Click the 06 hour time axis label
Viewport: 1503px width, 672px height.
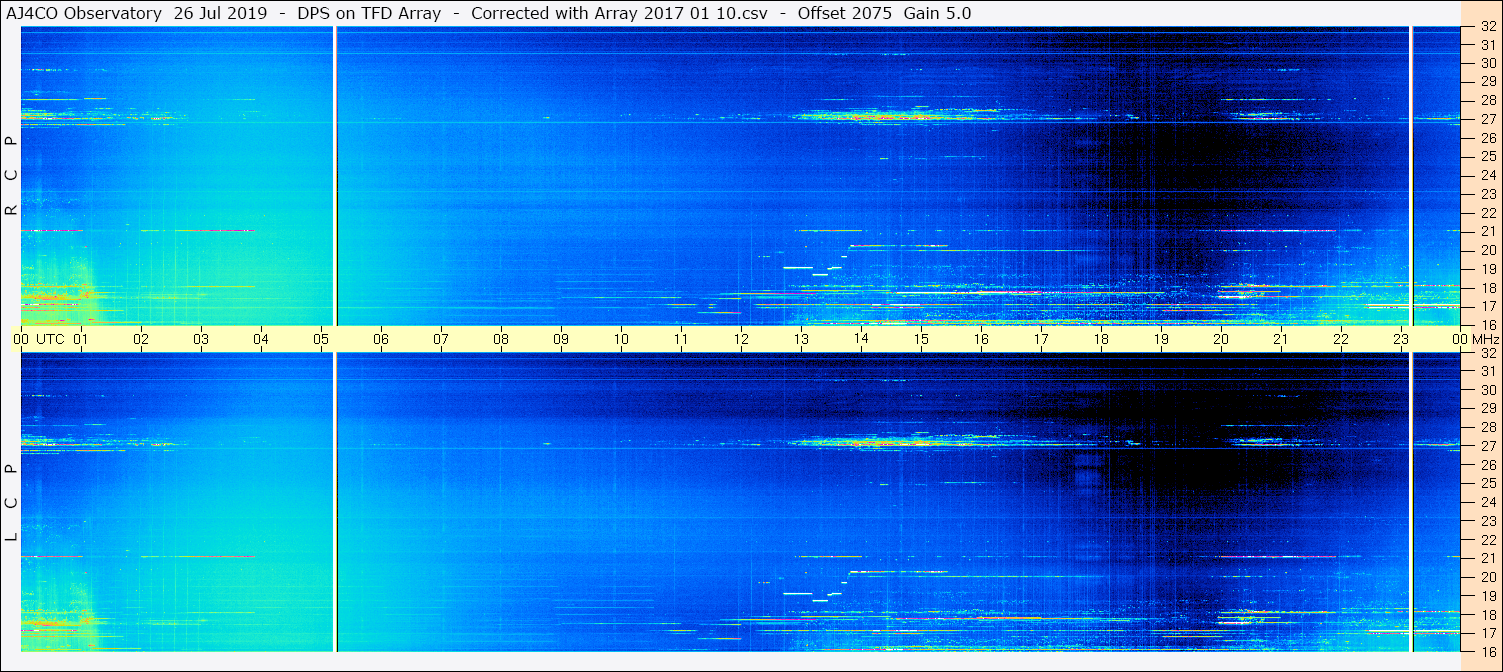(x=381, y=339)
